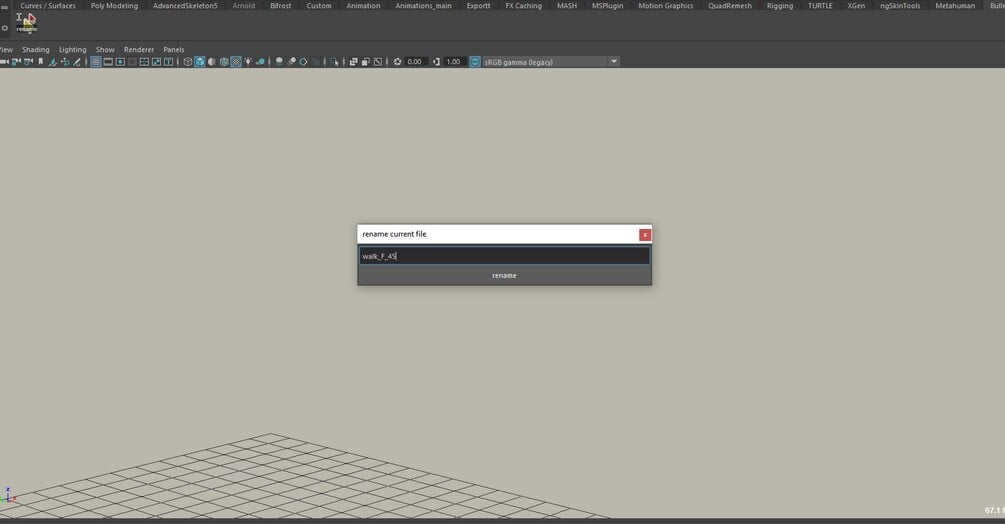1005x524 pixels.
Task: Switch to Curves / Surfaces shelf tab
Action: (x=47, y=6)
